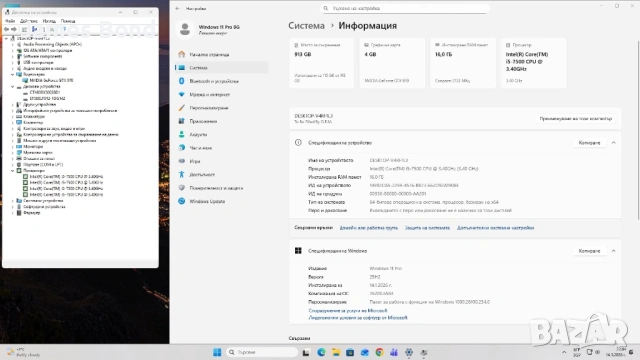Collapse Windows specifications section chevron
This screenshot has height=360, width=640.
click(x=613, y=251)
